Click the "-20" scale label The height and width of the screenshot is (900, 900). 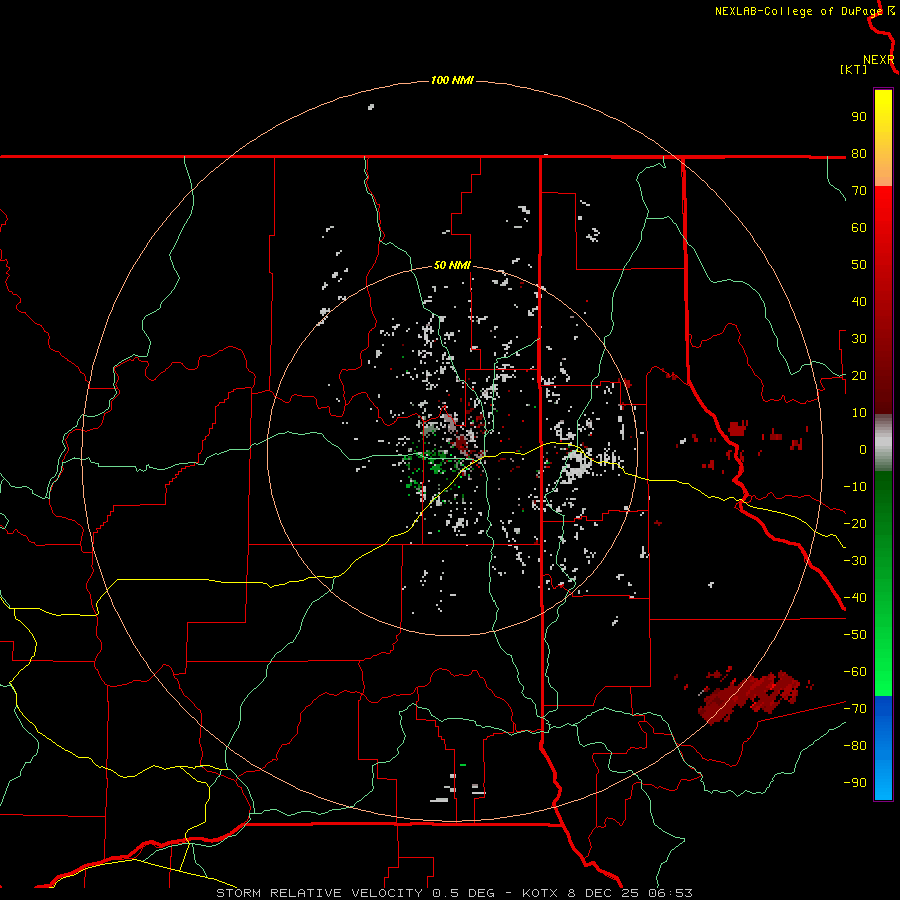point(855,524)
